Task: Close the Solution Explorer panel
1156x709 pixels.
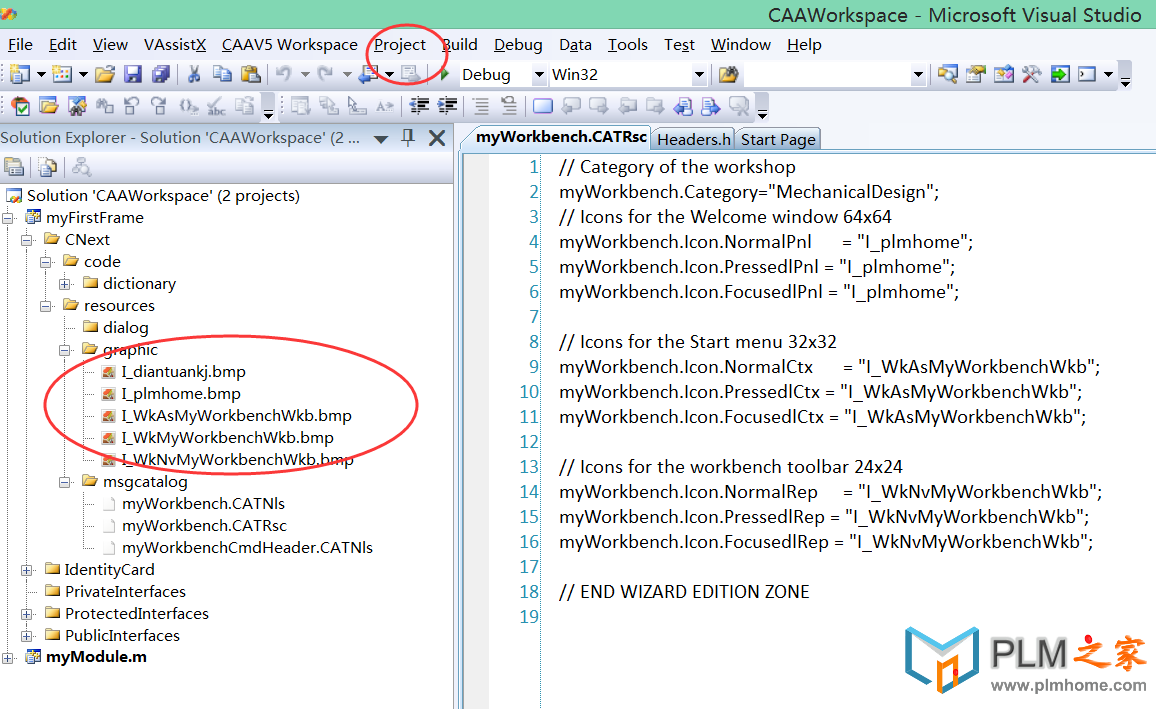Action: tap(437, 138)
